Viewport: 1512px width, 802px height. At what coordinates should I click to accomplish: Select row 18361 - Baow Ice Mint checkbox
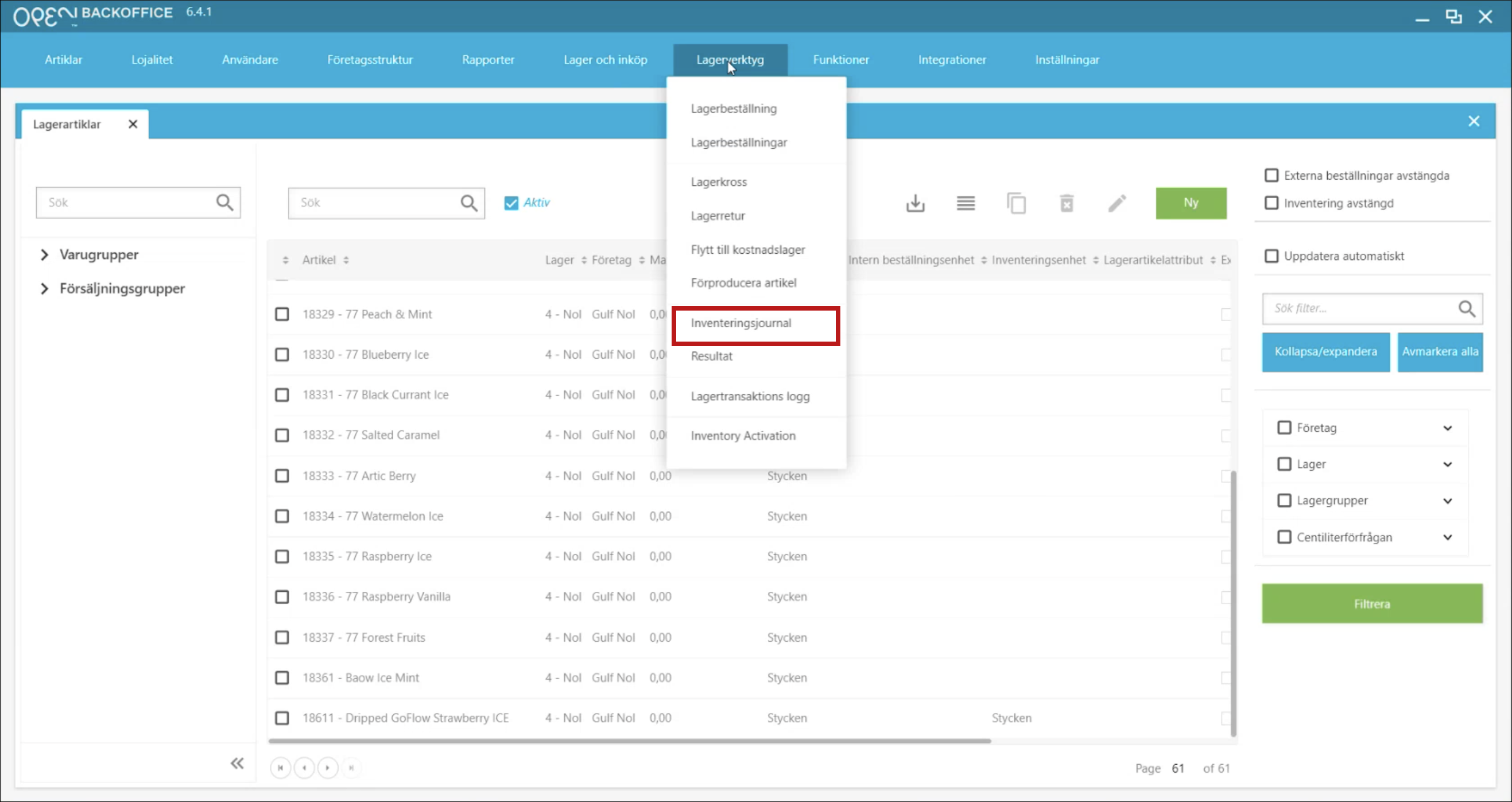[x=282, y=677]
